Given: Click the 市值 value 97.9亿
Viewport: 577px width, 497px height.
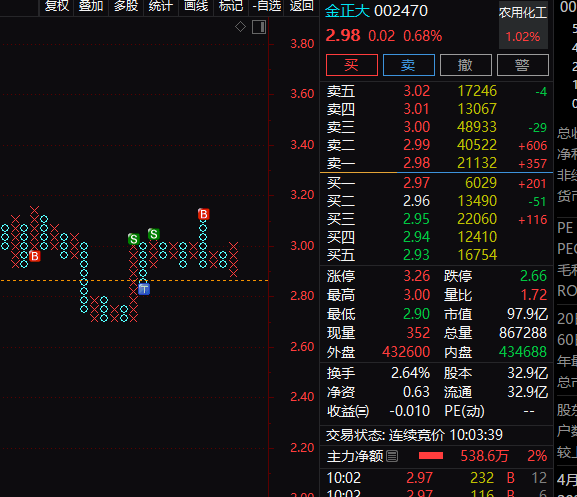Looking at the screenshot, I should (527, 314).
